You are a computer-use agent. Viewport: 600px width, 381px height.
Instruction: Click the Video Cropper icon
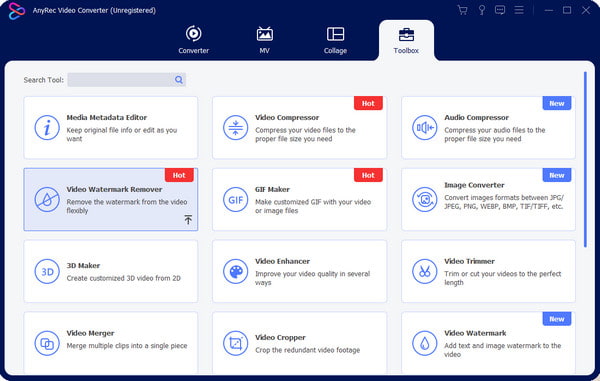[235, 344]
